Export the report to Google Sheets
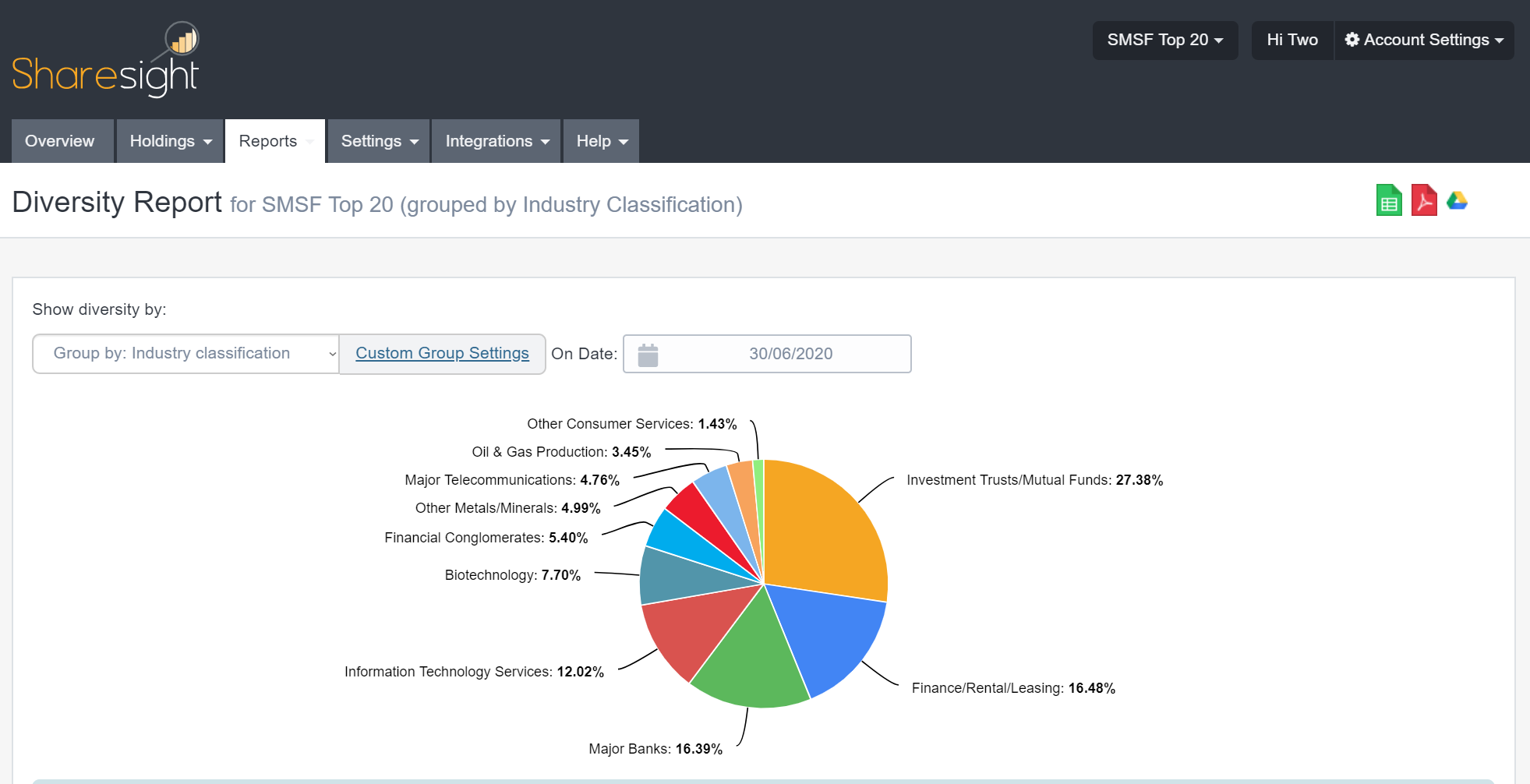Viewport: 1530px width, 784px height. [x=1388, y=200]
